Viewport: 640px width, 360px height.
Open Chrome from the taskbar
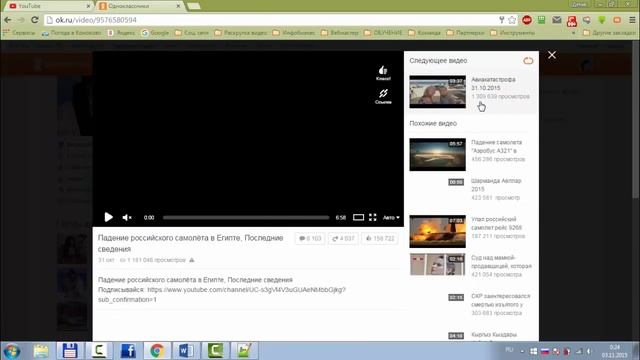point(157,351)
